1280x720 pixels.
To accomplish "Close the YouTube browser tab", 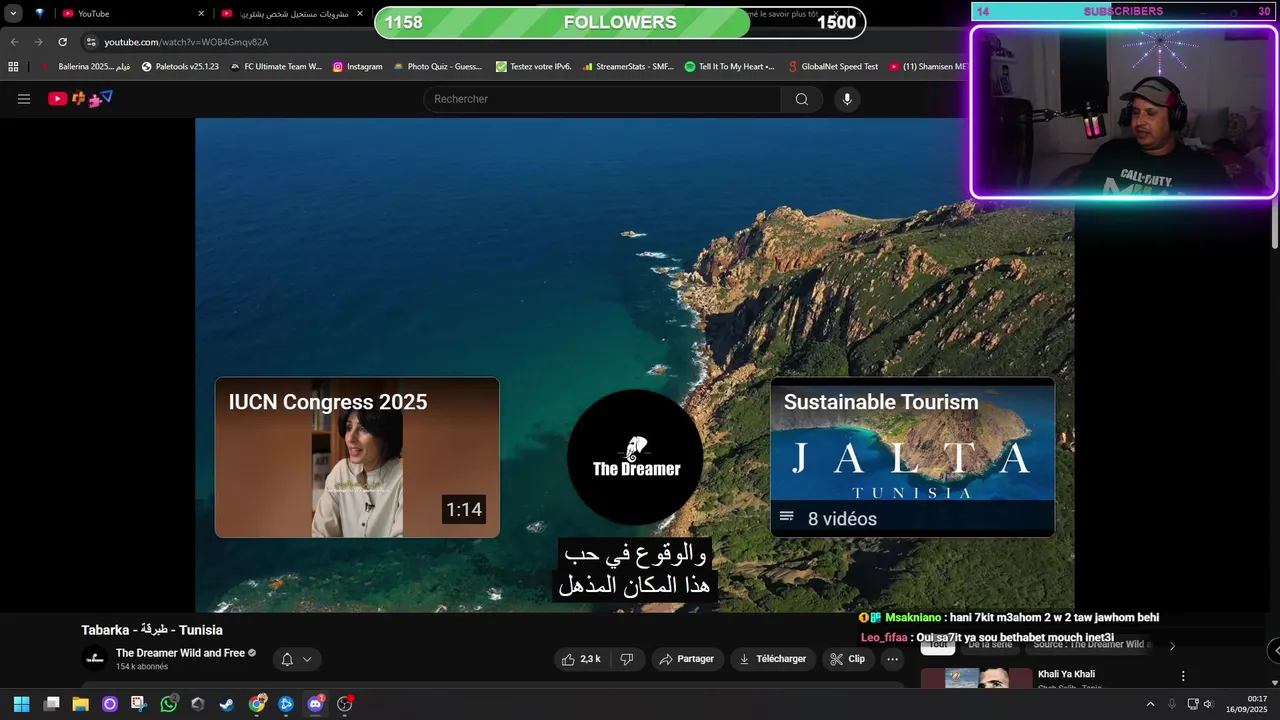I will pos(201,14).
